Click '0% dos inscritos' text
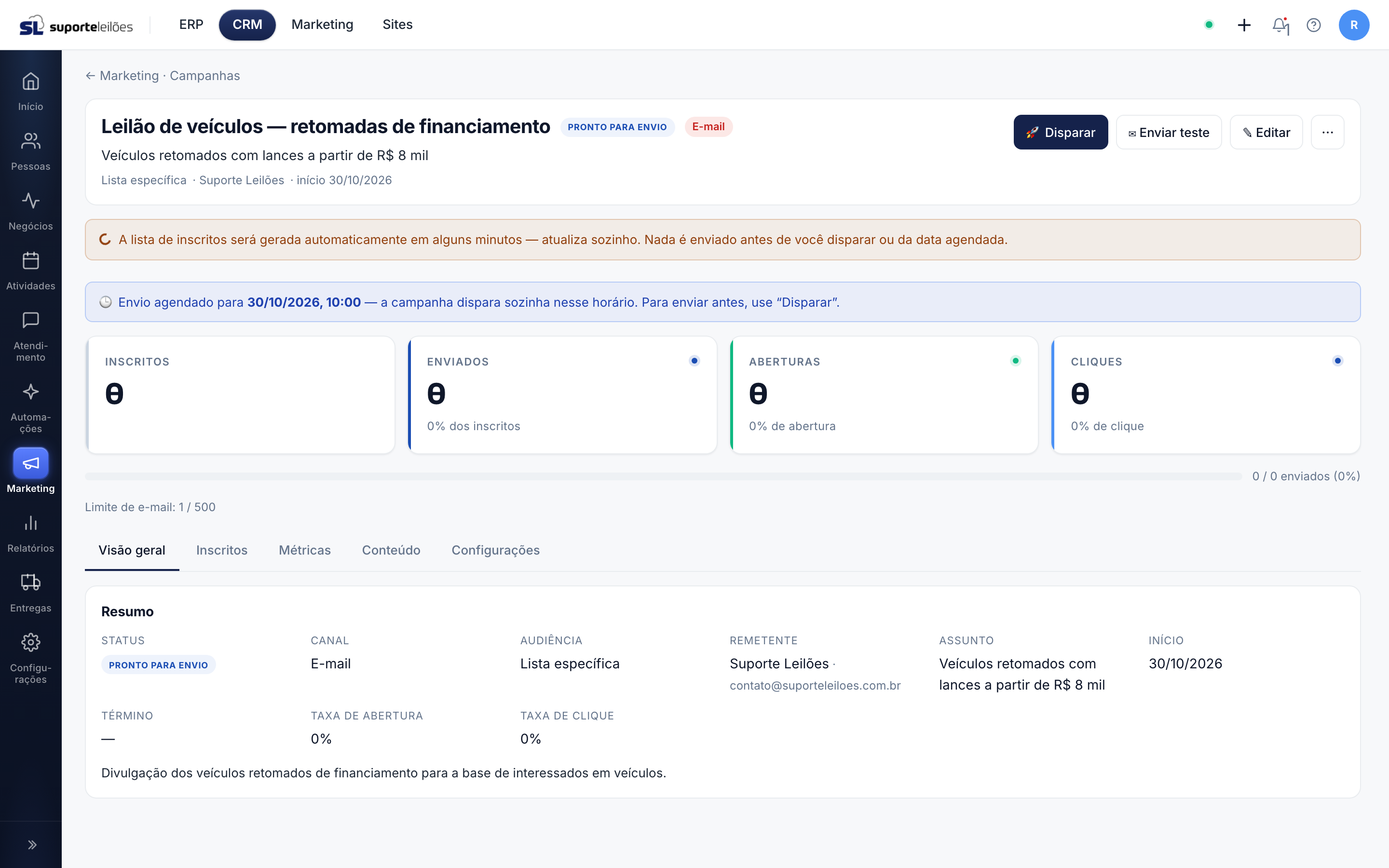The width and height of the screenshot is (1389, 868). [473, 426]
